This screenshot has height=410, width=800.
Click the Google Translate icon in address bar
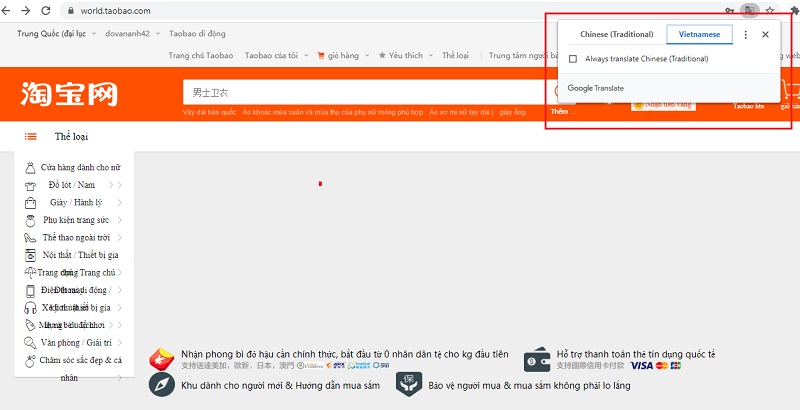(x=749, y=10)
